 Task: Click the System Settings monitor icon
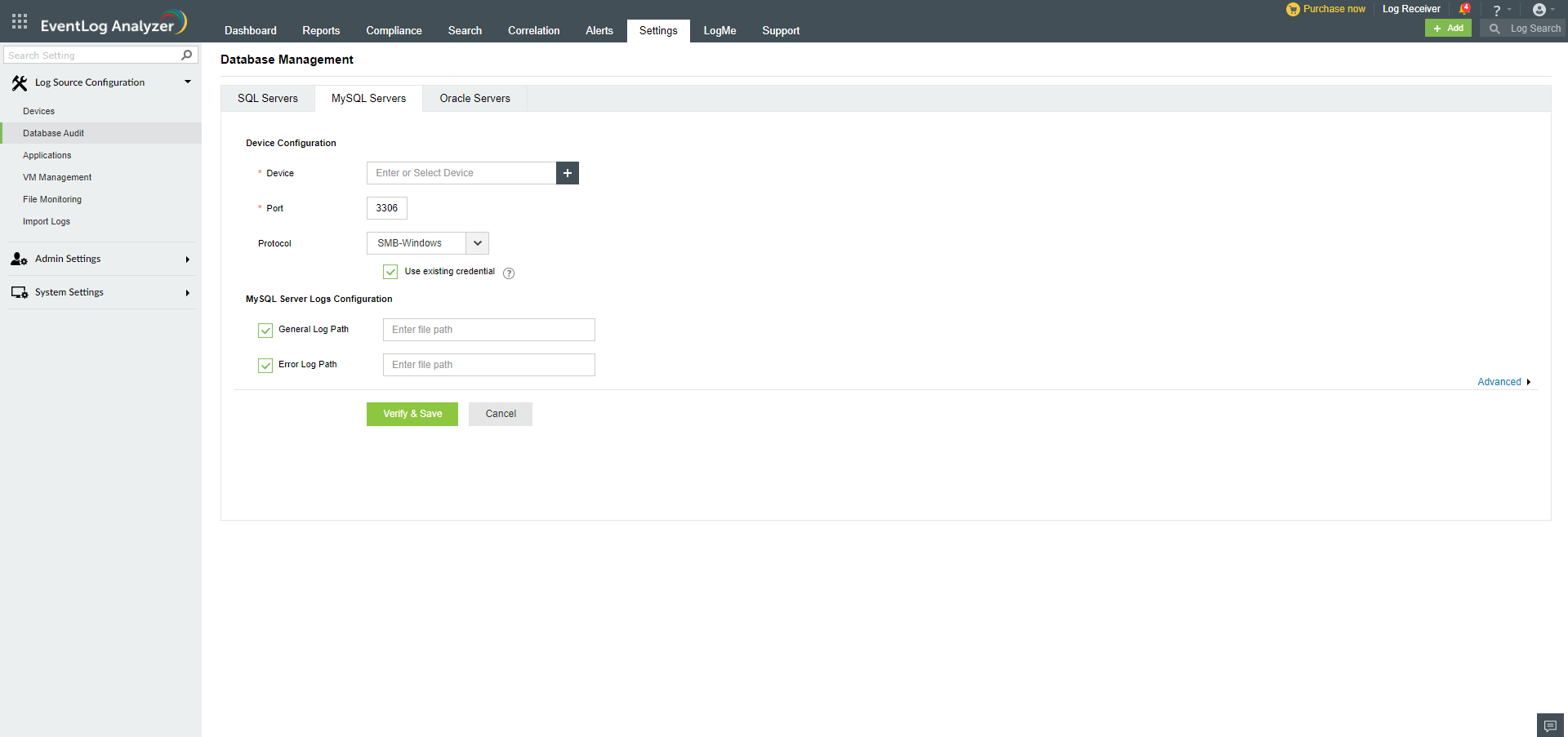pos(20,292)
